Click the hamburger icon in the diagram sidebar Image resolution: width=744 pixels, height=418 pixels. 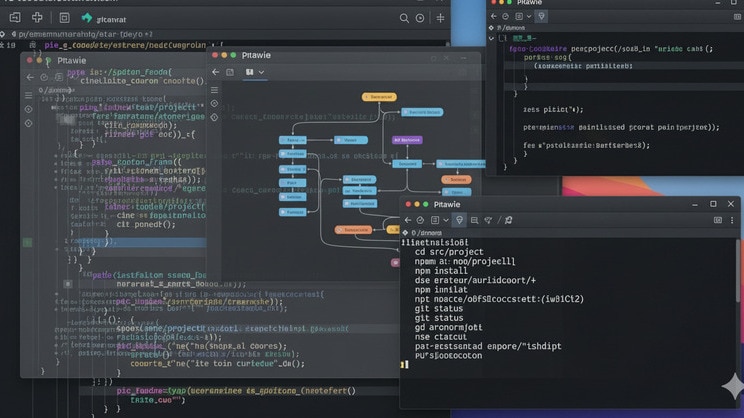pyautogui.click(x=214, y=90)
